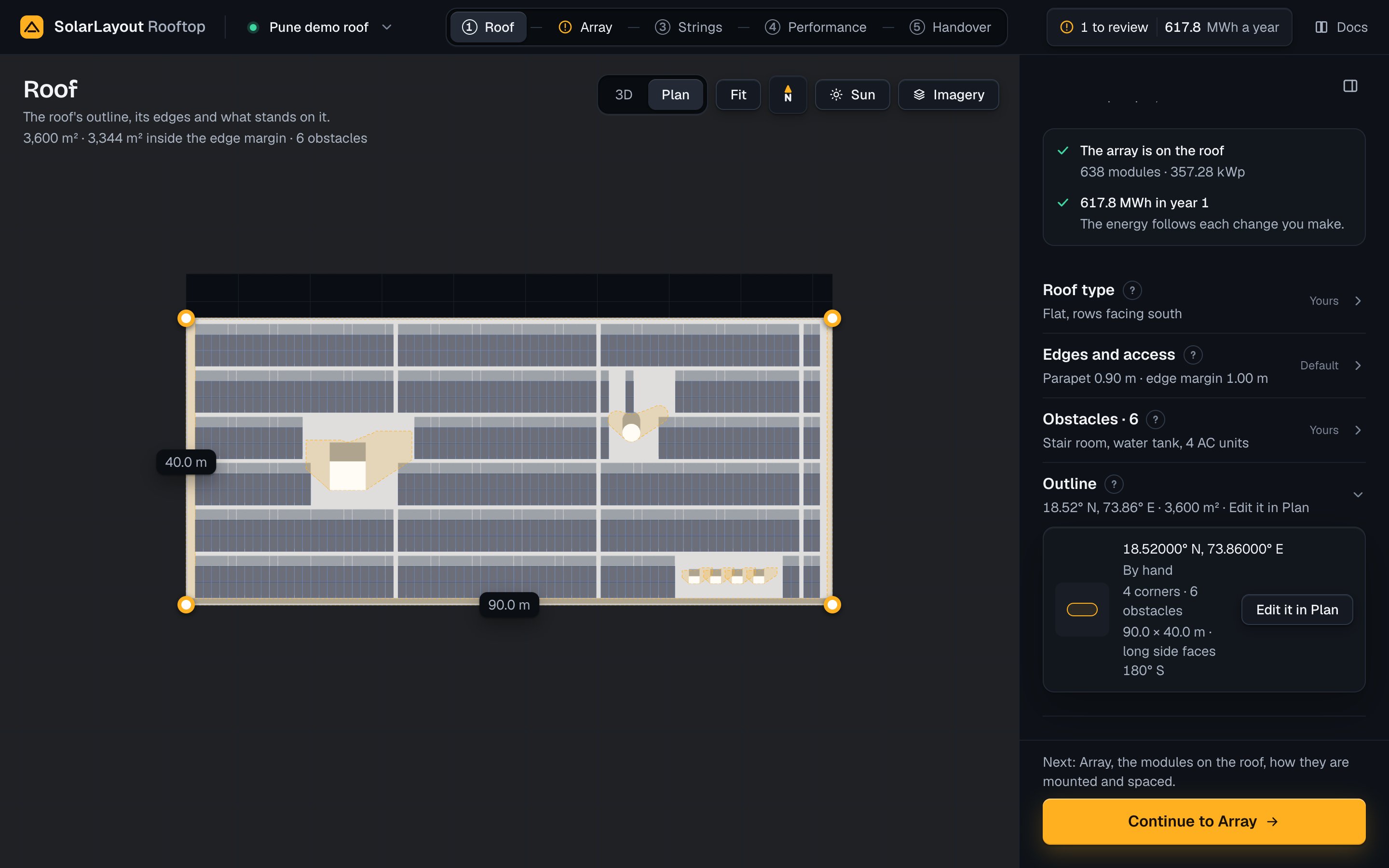Open the Performance step
Viewport: 1389px width, 868px height.
tap(816, 27)
